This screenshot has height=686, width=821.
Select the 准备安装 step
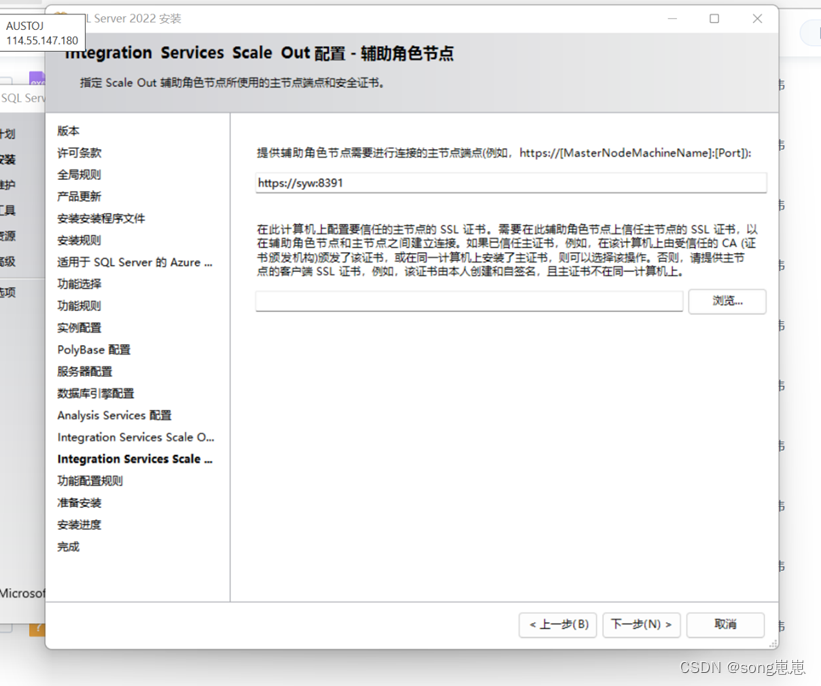(79, 503)
